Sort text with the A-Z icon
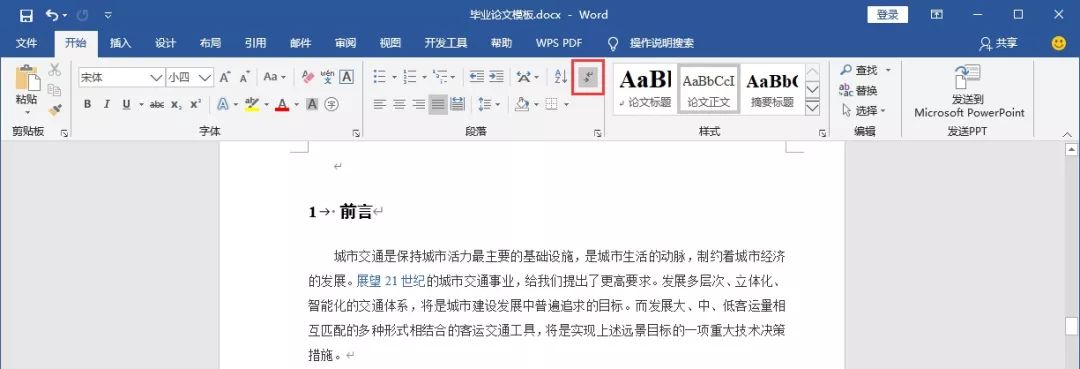Screen dimensions: 1080x369 (x=561, y=77)
